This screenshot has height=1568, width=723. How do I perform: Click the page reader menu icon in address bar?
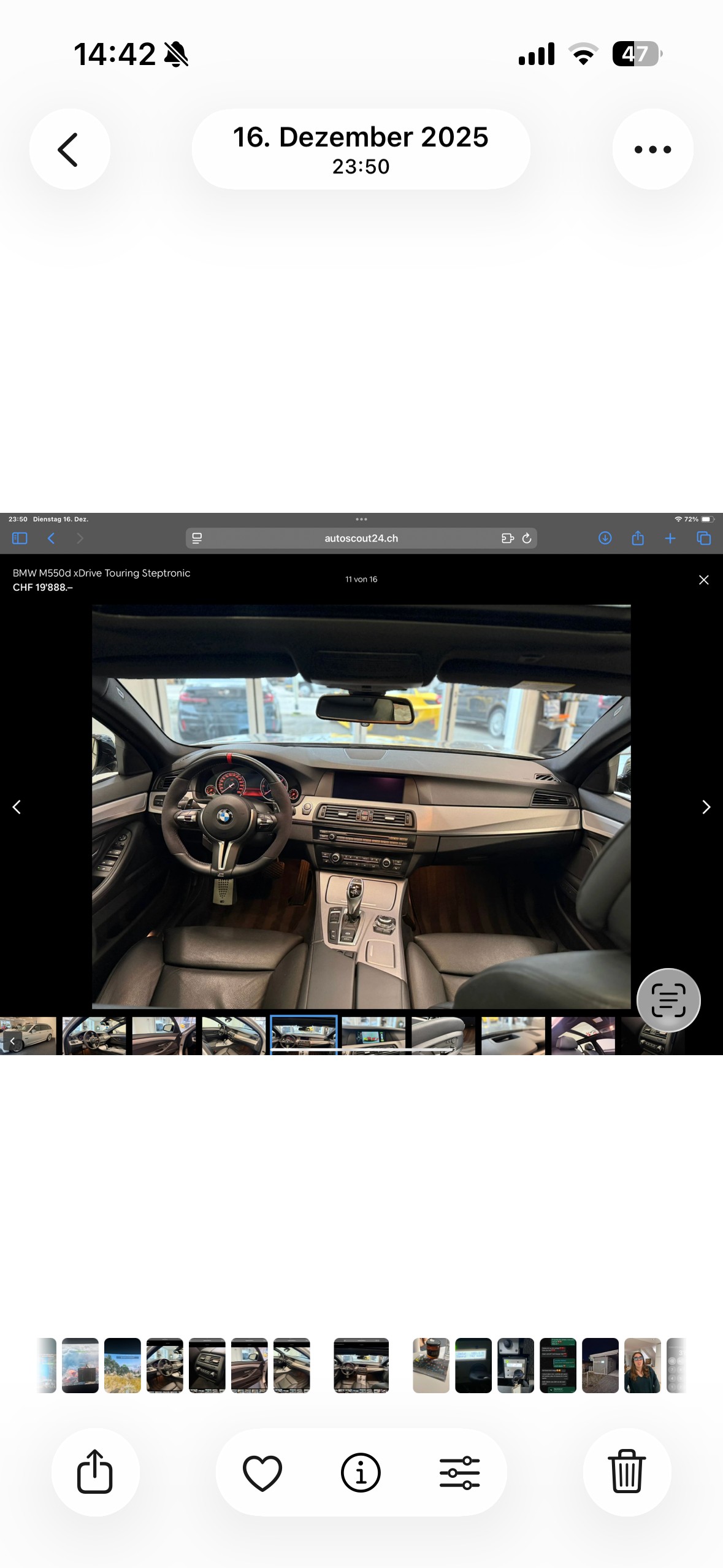(197, 538)
